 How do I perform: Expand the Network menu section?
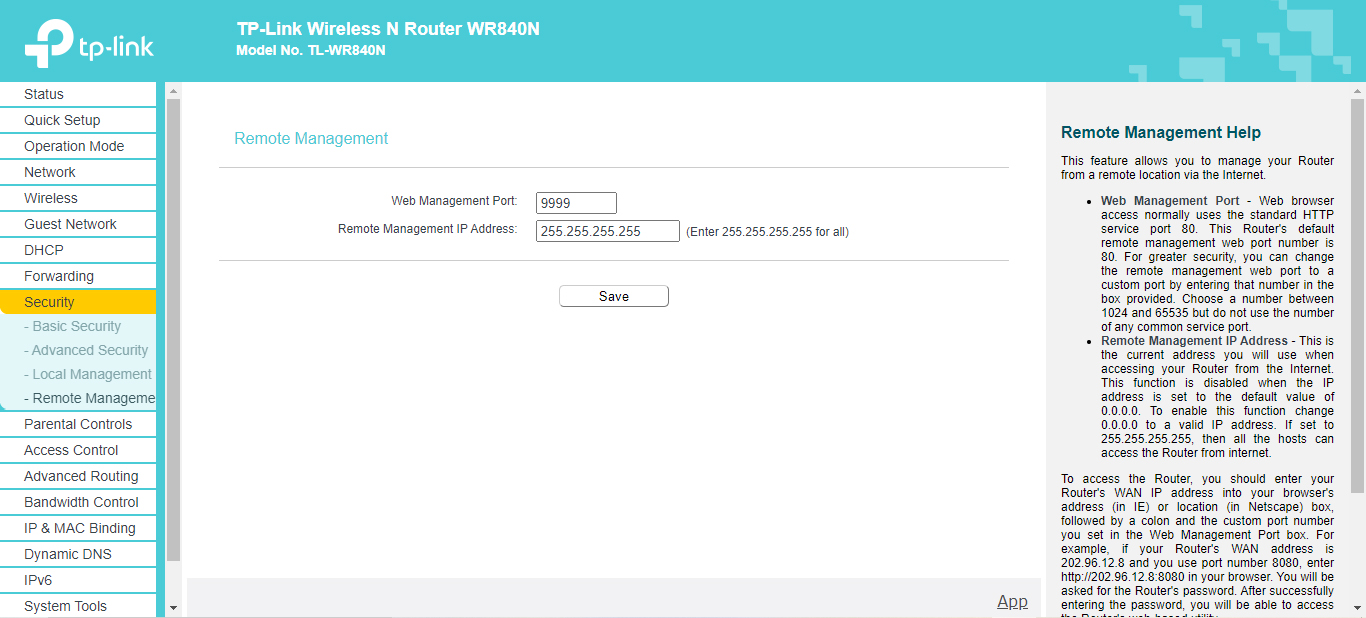tap(50, 172)
